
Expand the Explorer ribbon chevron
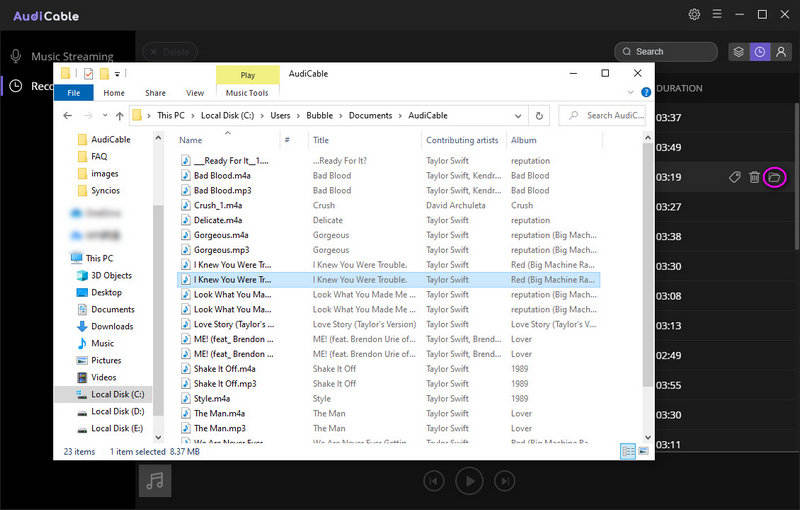tap(631, 92)
